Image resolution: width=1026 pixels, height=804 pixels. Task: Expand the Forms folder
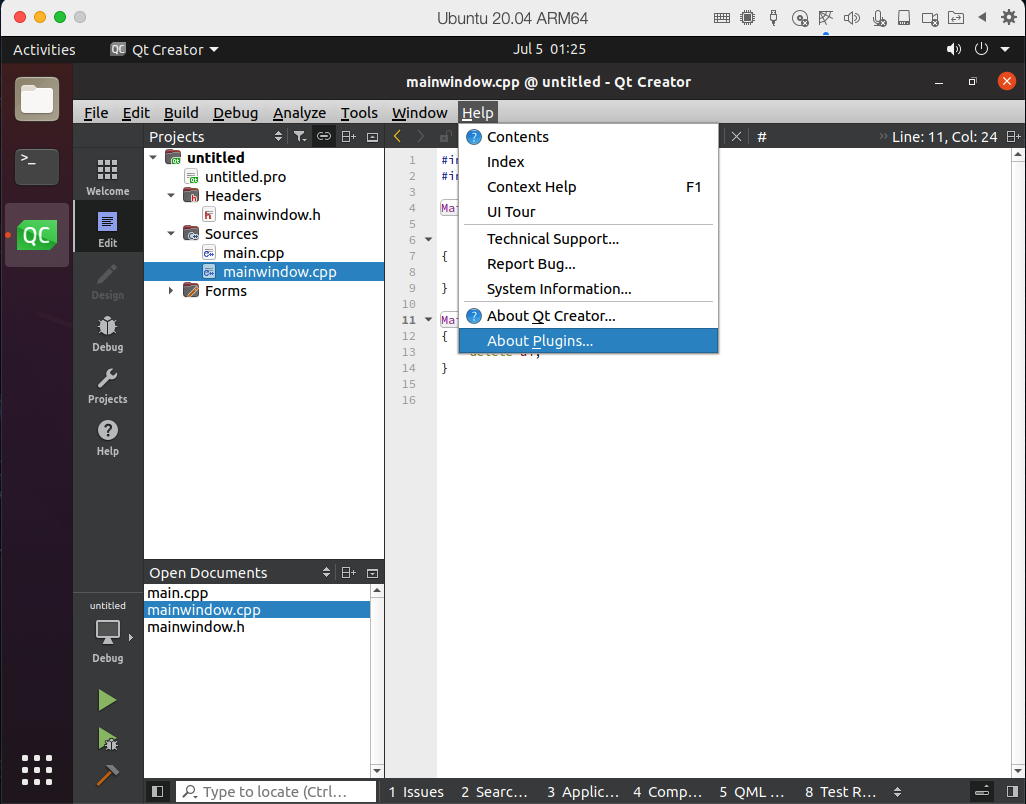pyautogui.click(x=171, y=290)
